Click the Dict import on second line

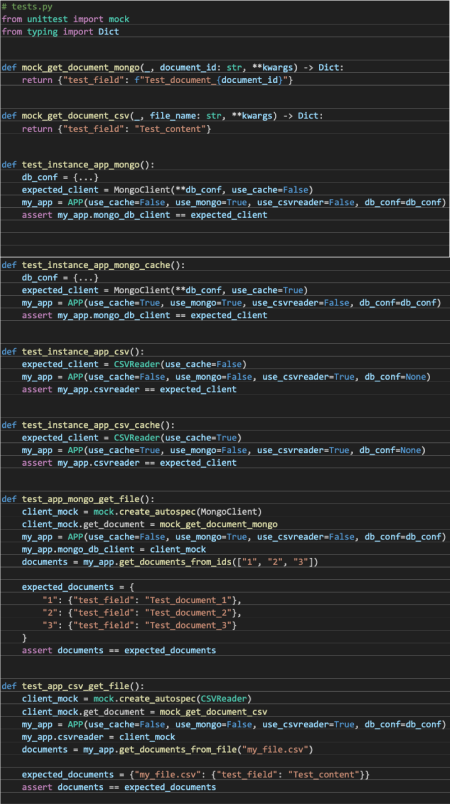(x=109, y=31)
